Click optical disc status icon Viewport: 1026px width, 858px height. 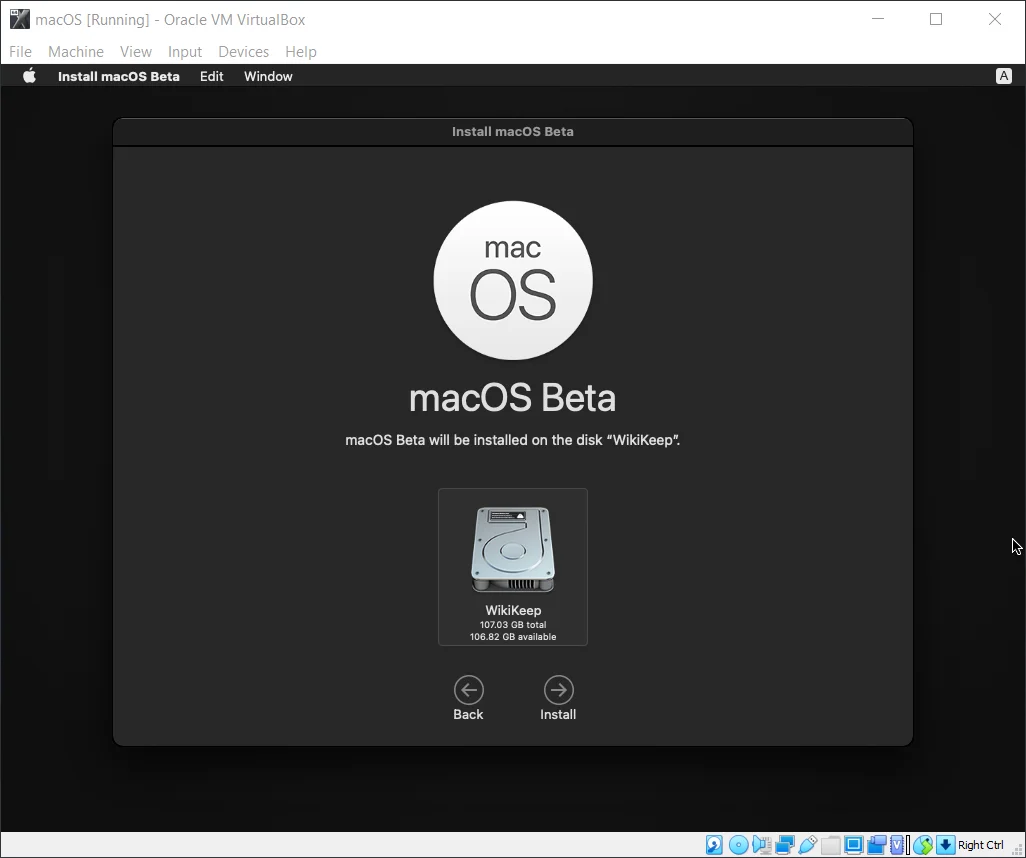tap(739, 845)
